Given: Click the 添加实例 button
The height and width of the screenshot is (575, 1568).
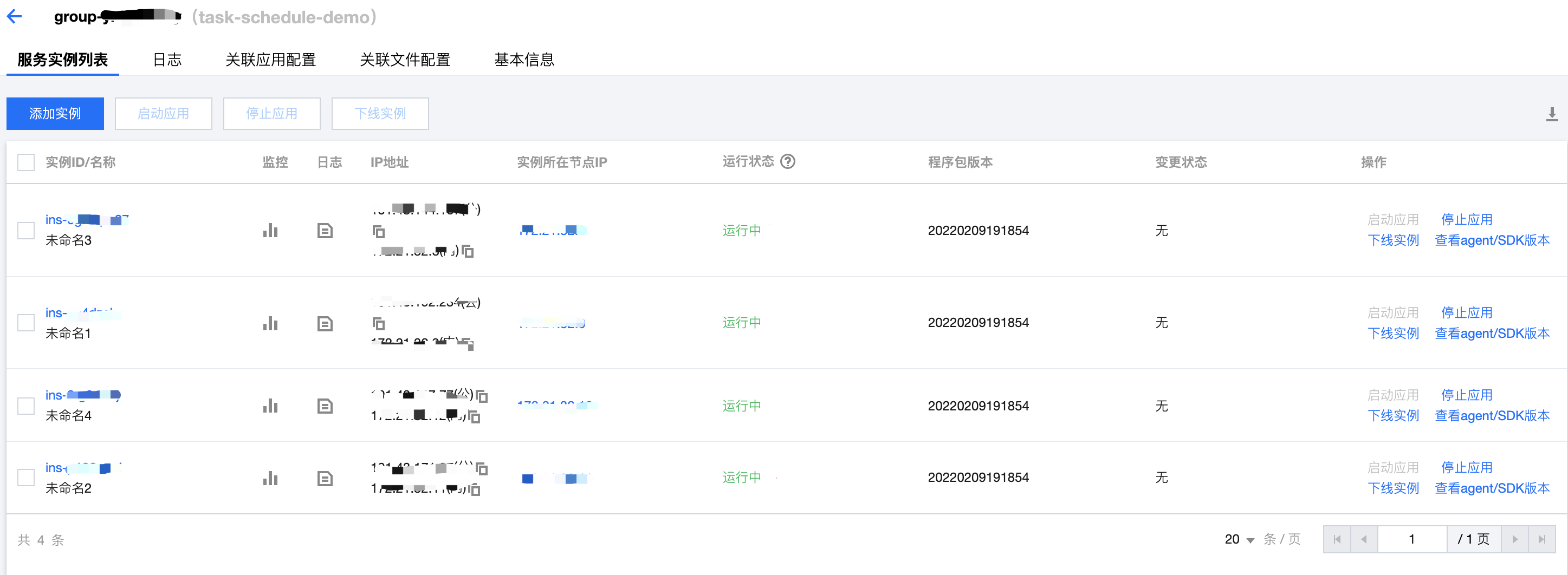Looking at the screenshot, I should (x=55, y=113).
